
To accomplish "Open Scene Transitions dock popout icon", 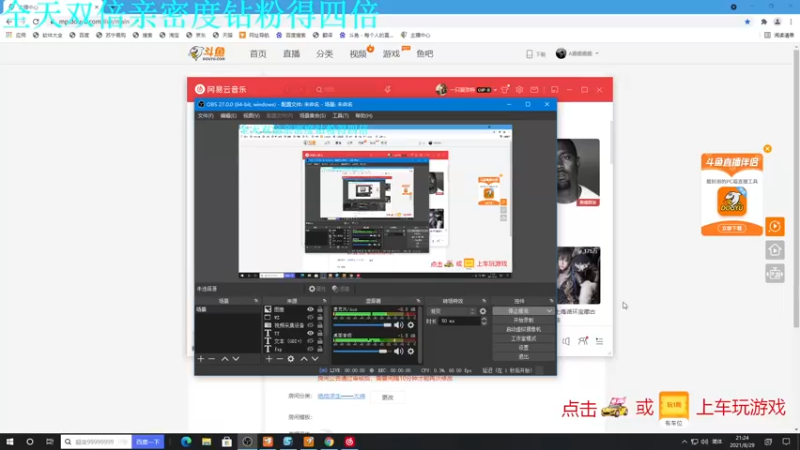I will point(484,301).
